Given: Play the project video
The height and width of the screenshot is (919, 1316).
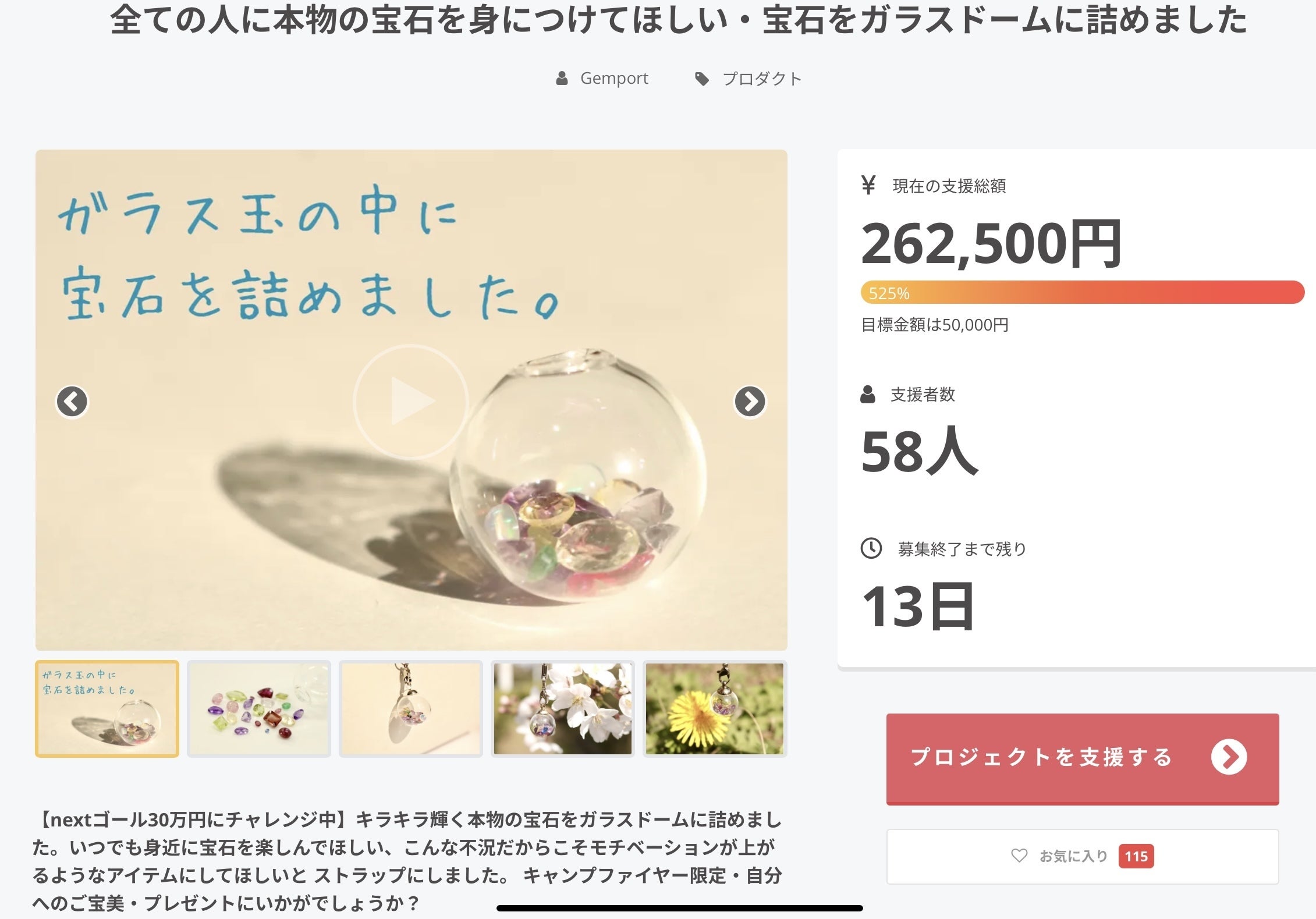Looking at the screenshot, I should coord(411,402).
